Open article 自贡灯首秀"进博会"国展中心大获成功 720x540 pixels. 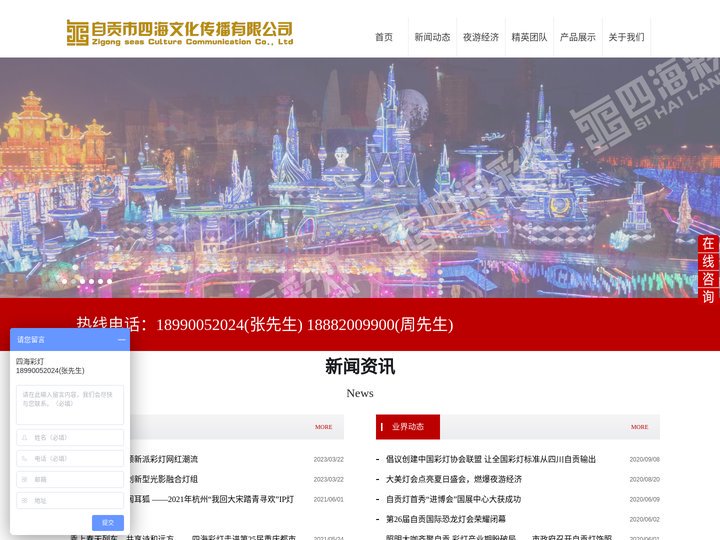453,499
